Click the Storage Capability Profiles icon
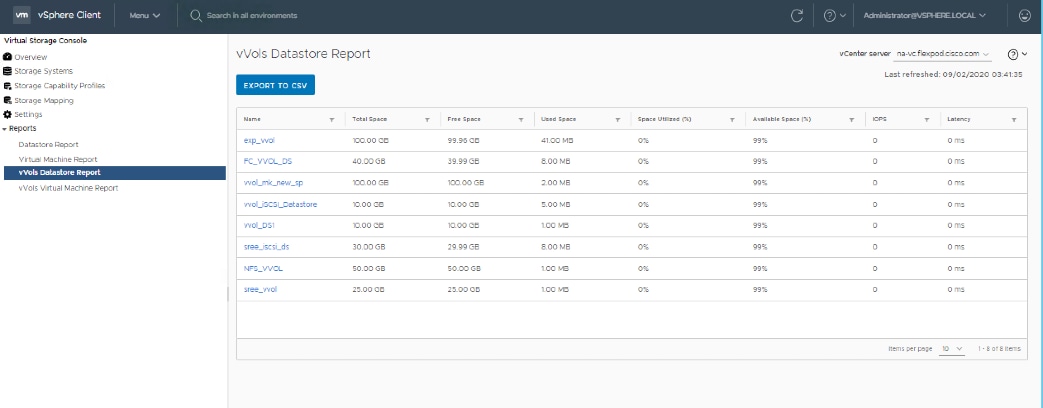This screenshot has width=1043, height=408. tap(7, 86)
